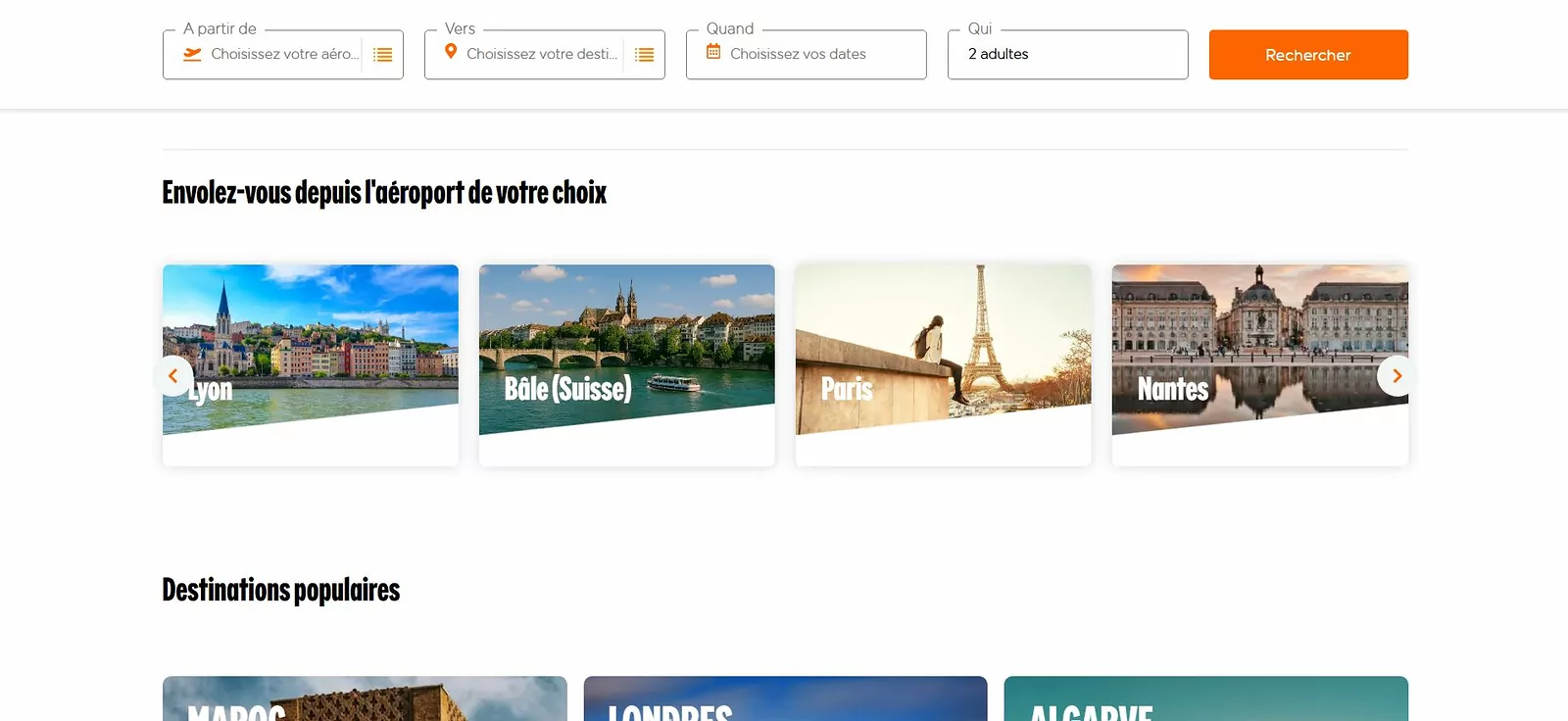Viewport: 1568px width, 721px height.
Task: Open the Paris airport card
Action: tap(943, 364)
